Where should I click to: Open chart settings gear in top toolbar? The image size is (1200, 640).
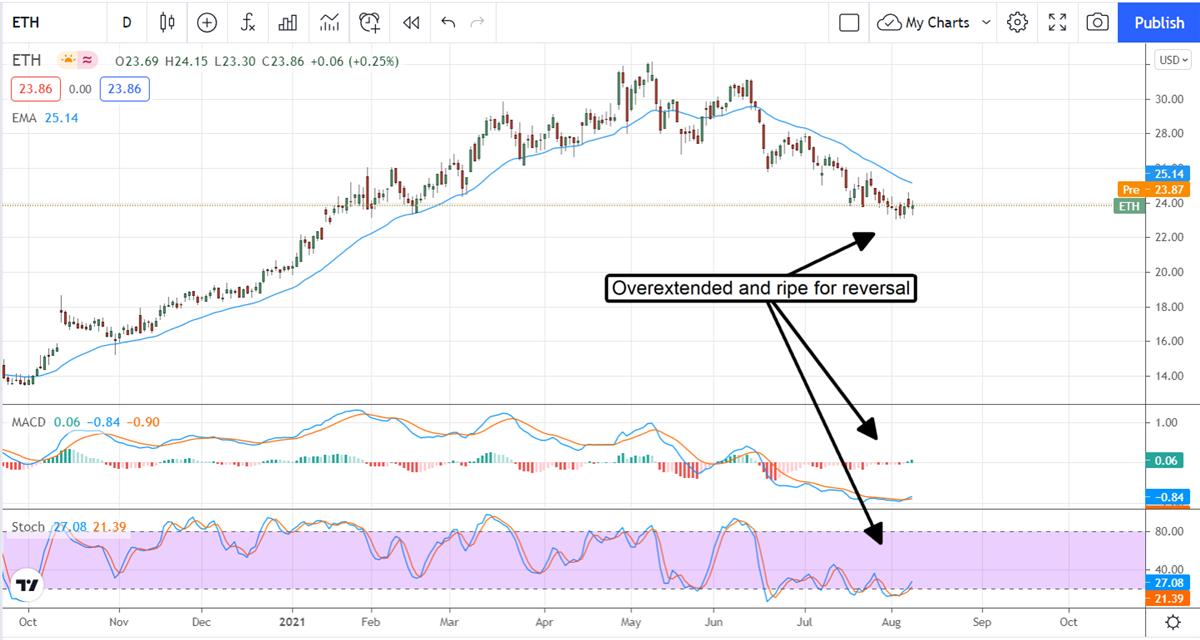coord(1018,22)
